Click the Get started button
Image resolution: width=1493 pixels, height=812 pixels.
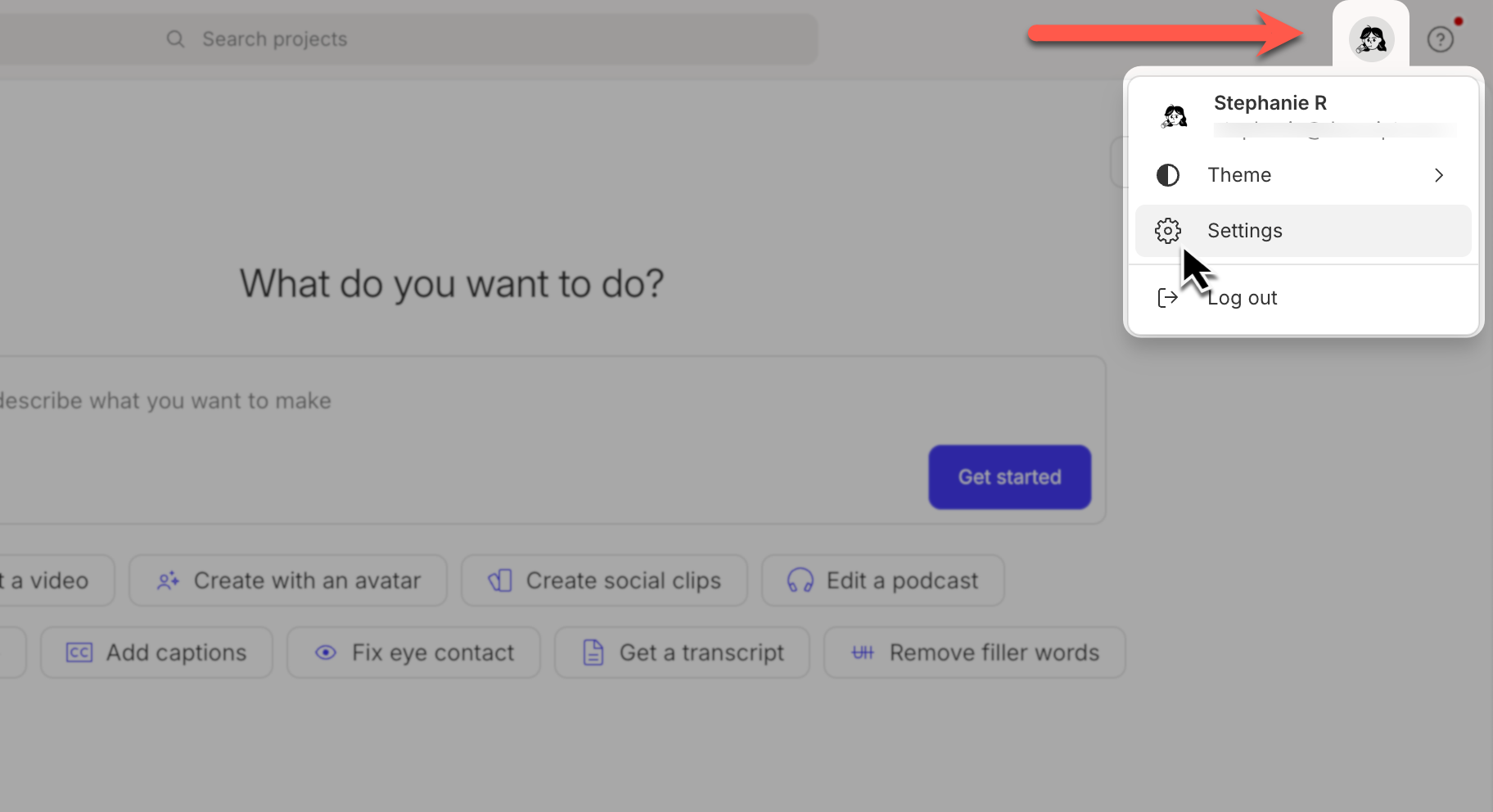(x=1009, y=477)
